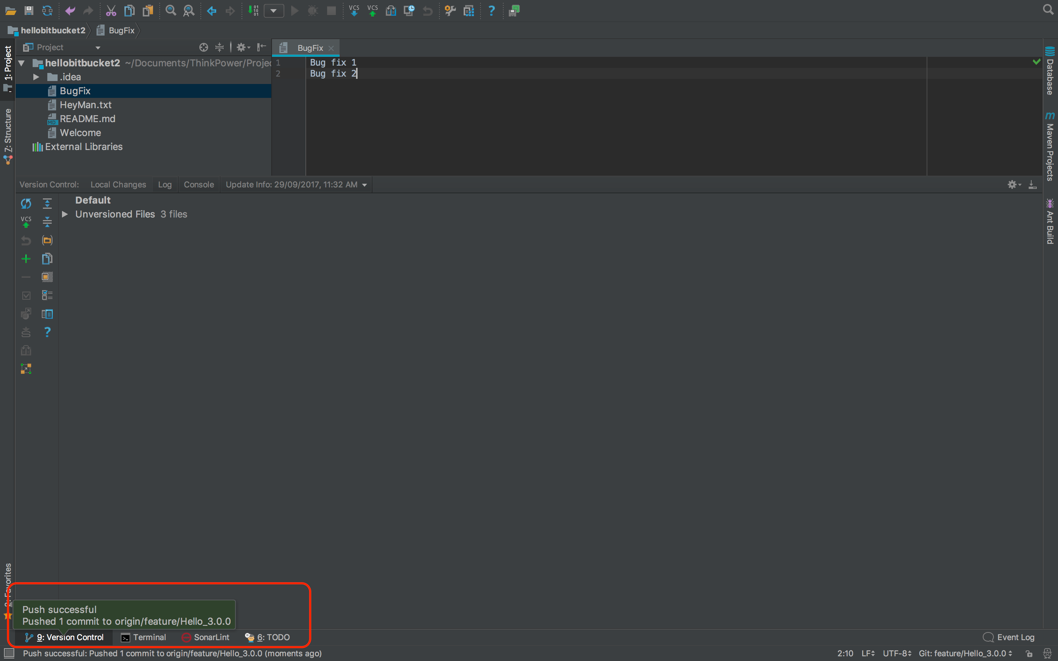The height and width of the screenshot is (661, 1058).
Task: Click the blue Help question mark in Version Control
Action: pyautogui.click(x=47, y=332)
